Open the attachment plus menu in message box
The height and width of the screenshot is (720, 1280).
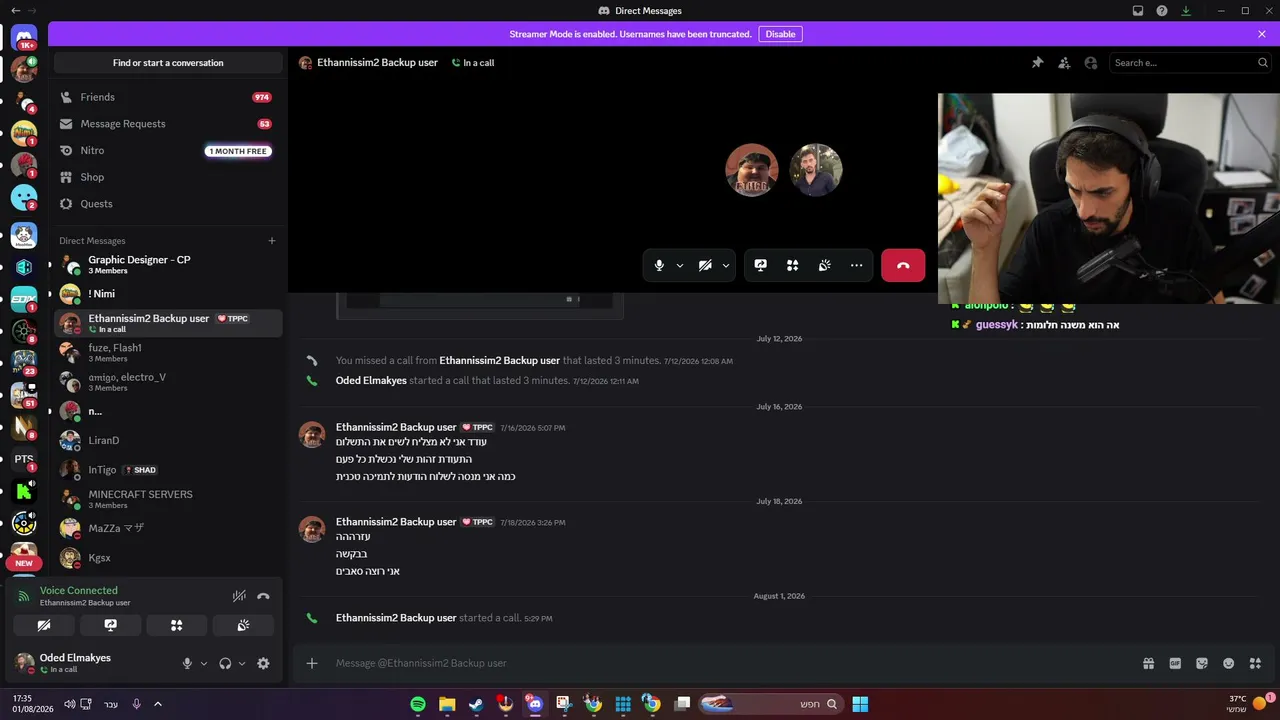click(312, 663)
